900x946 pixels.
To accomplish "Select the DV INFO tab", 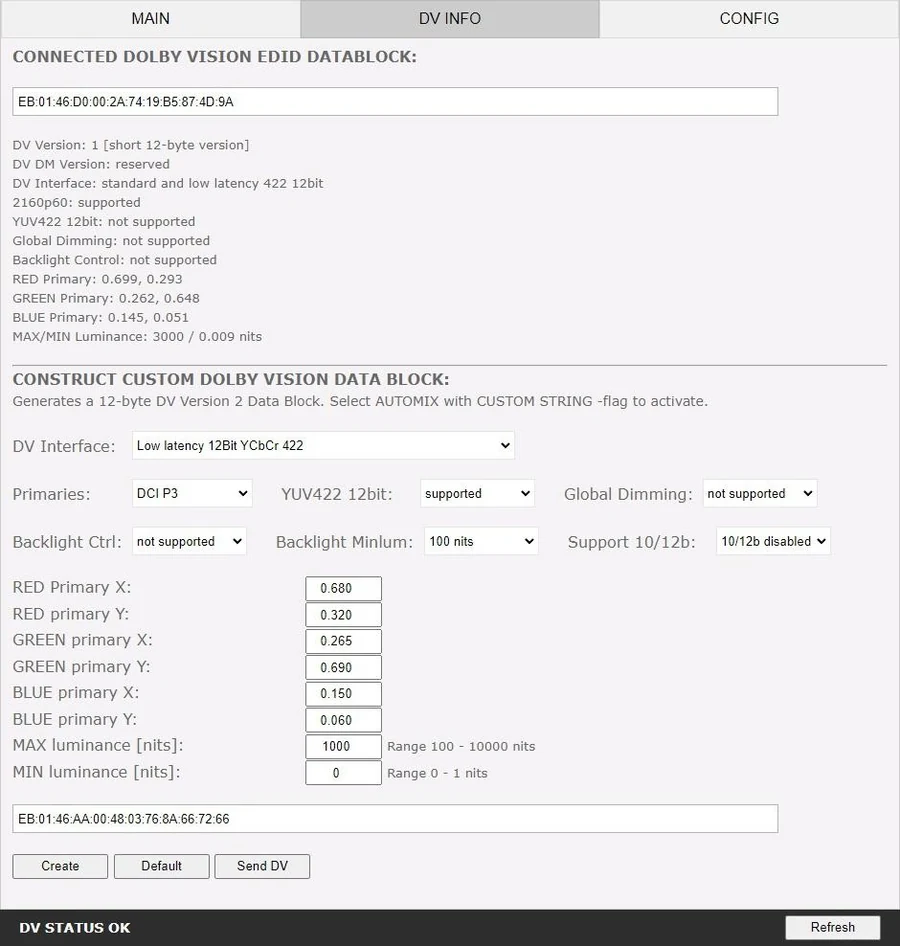I will (x=449, y=19).
